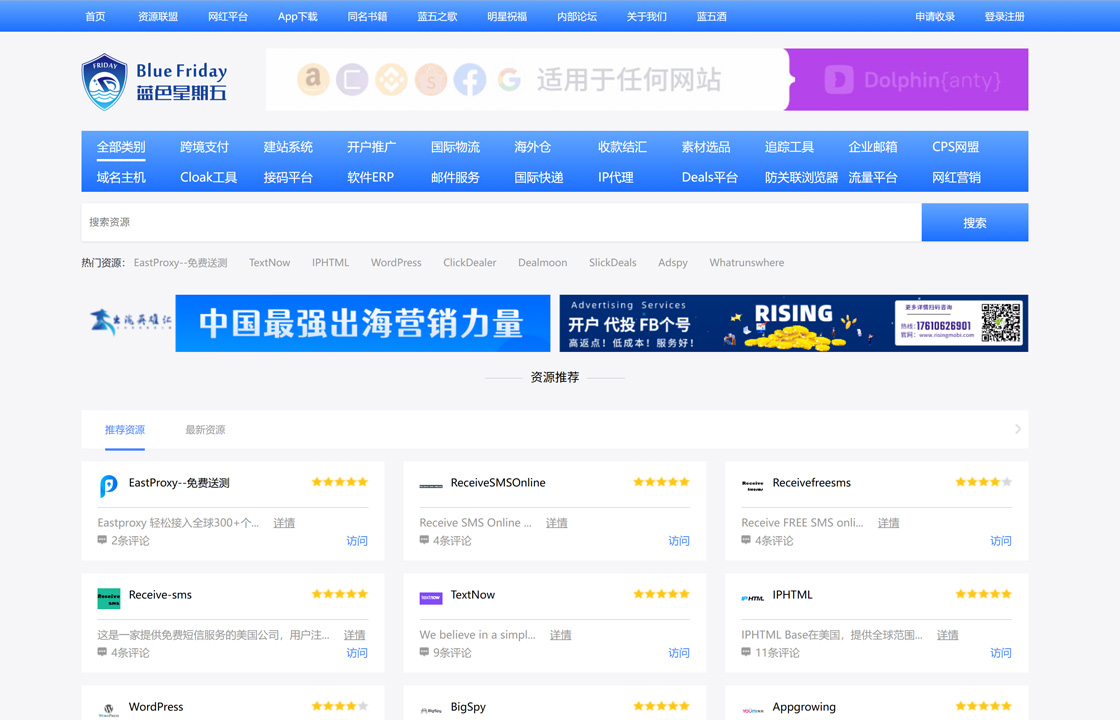Select the Cloak工具 category
The width and height of the screenshot is (1120, 720).
tap(209, 177)
